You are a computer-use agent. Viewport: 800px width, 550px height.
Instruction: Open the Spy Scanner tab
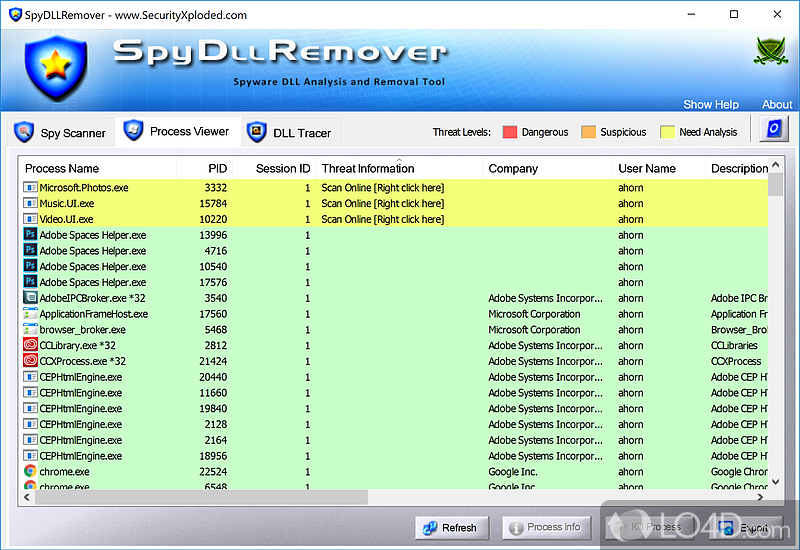[60, 133]
